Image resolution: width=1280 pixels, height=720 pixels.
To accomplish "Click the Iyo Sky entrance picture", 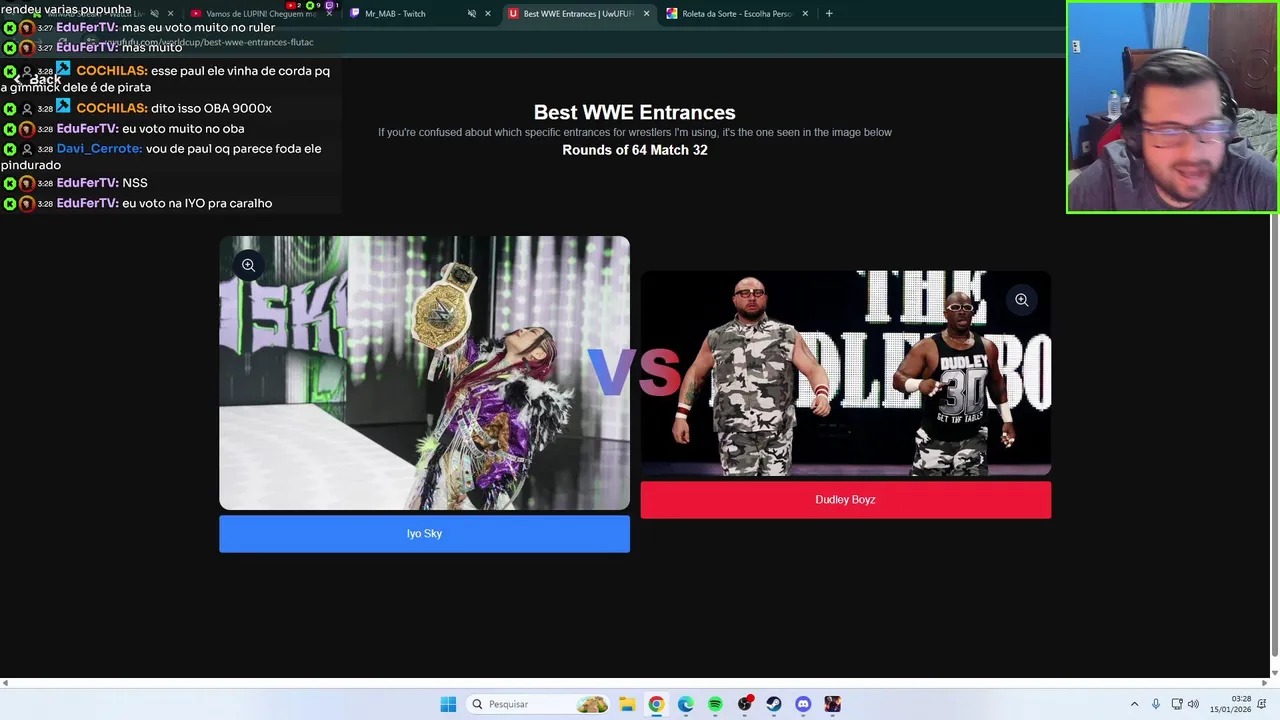I will [x=424, y=373].
